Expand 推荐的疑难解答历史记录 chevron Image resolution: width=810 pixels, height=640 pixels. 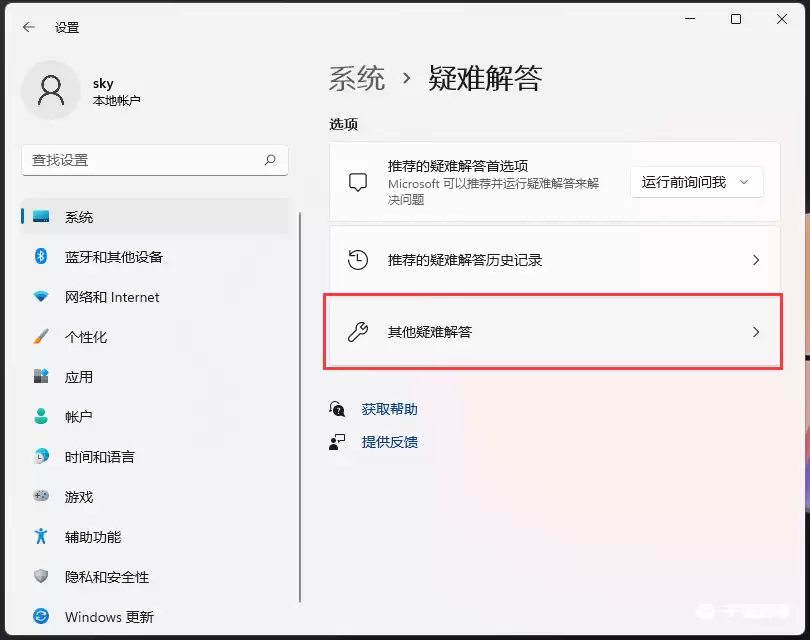[756, 260]
